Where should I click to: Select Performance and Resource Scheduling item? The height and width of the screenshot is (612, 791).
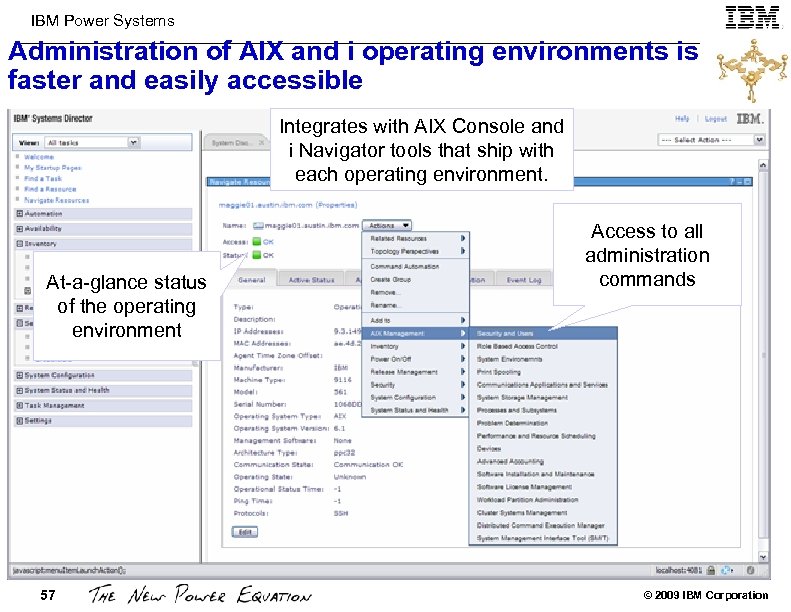pos(543,436)
